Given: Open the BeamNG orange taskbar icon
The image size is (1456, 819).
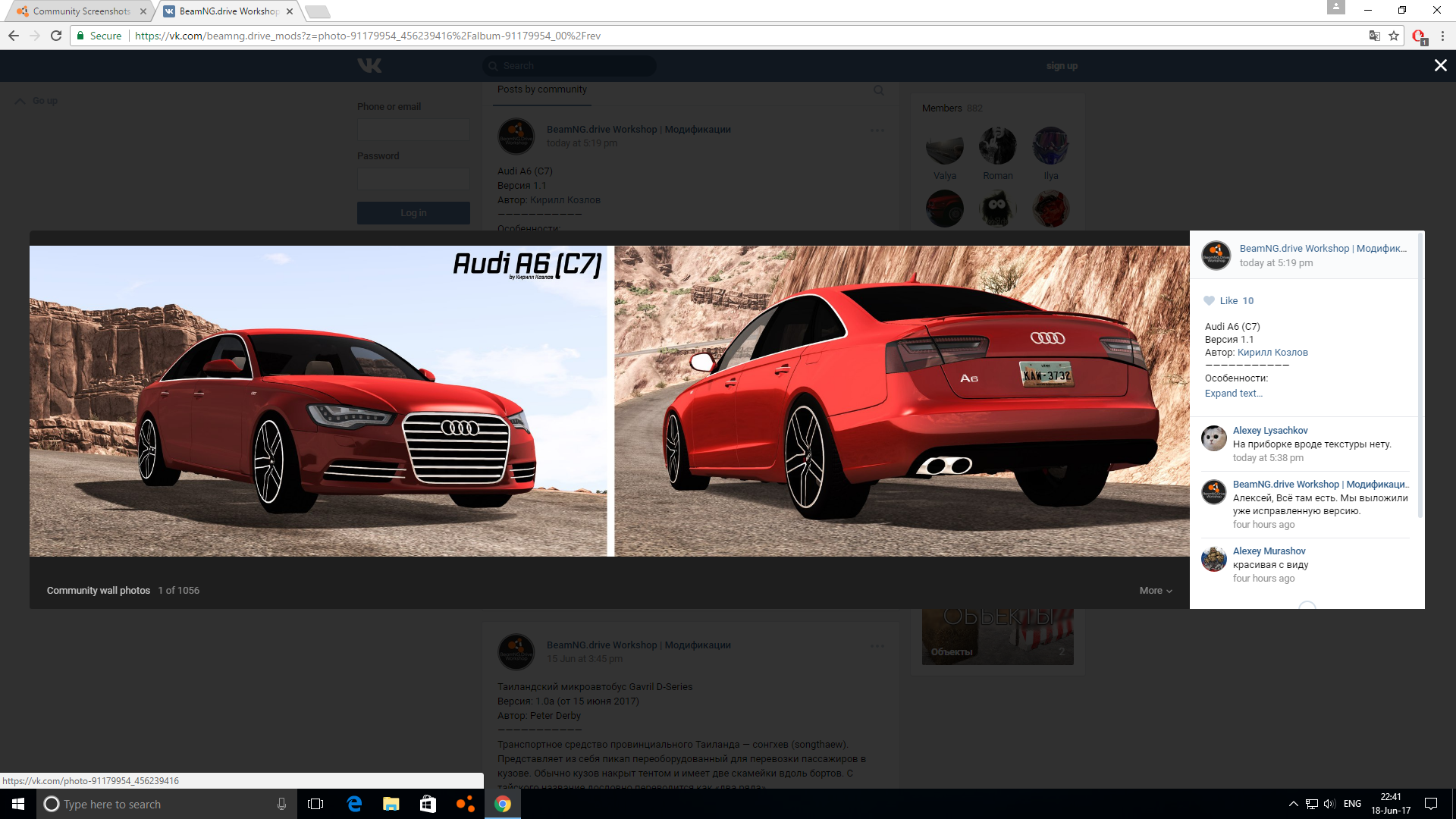Looking at the screenshot, I should click(x=465, y=804).
